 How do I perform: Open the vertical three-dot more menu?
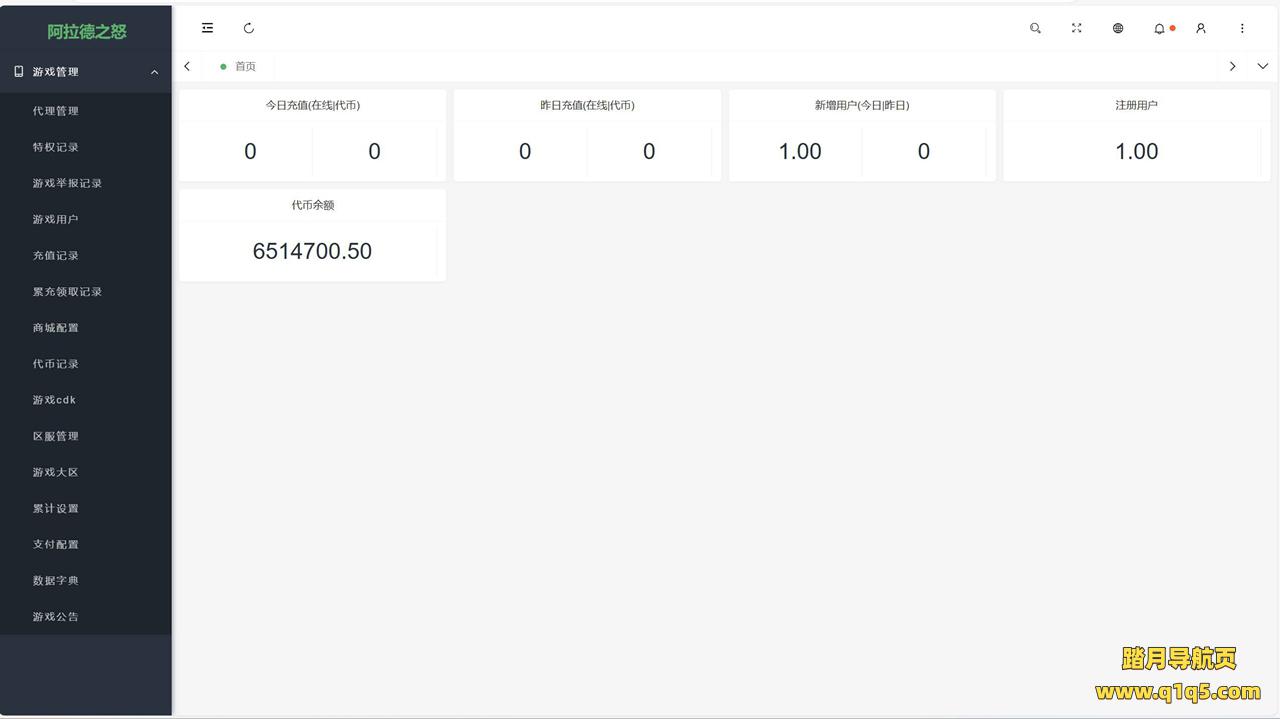point(1242,28)
